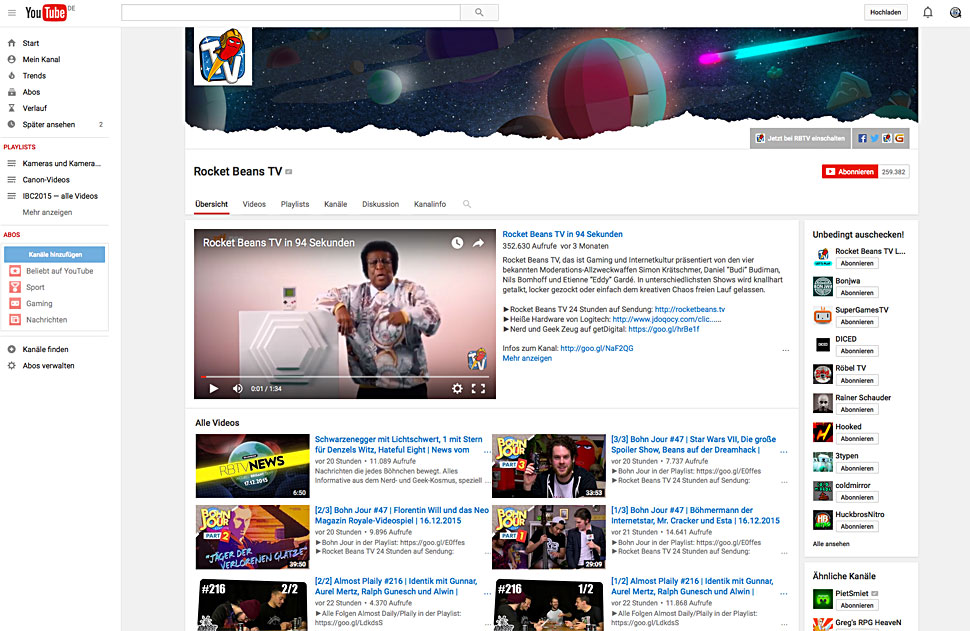Open the hamburger guide menu icon

click(11, 13)
